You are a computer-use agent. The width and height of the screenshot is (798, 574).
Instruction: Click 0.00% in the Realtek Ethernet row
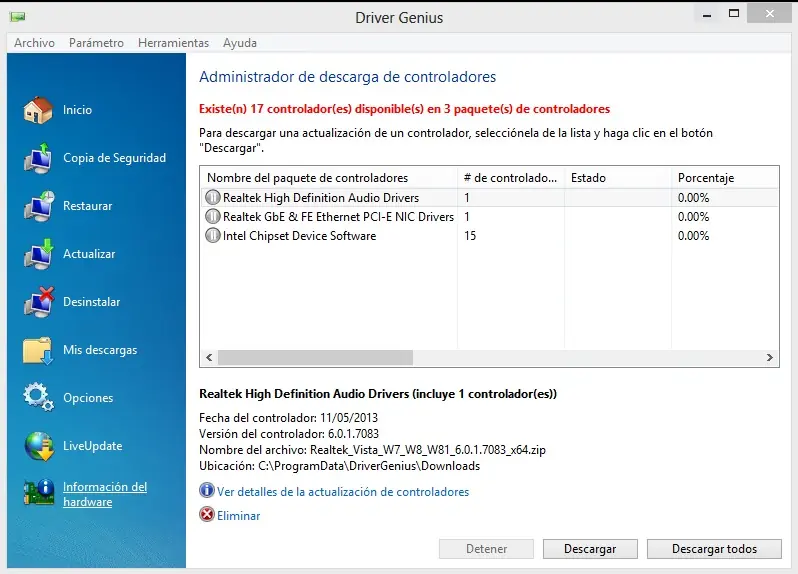click(693, 217)
